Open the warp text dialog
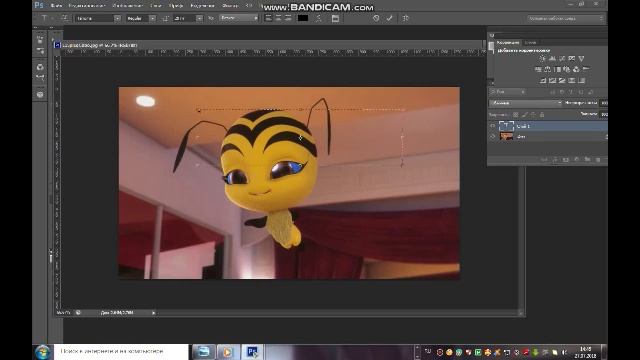640x360 pixels. tap(319, 18)
